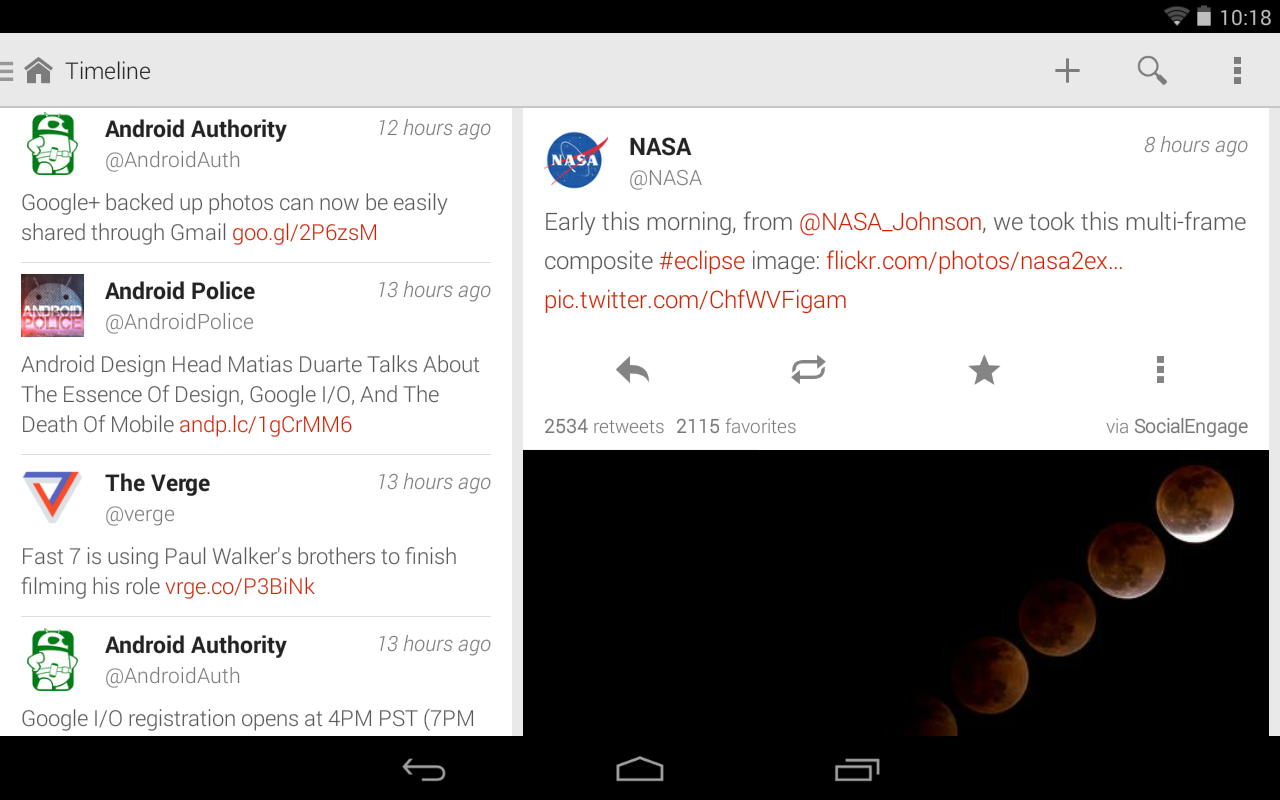Compose a new tweet with plus icon
The image size is (1280, 800).
(1067, 71)
